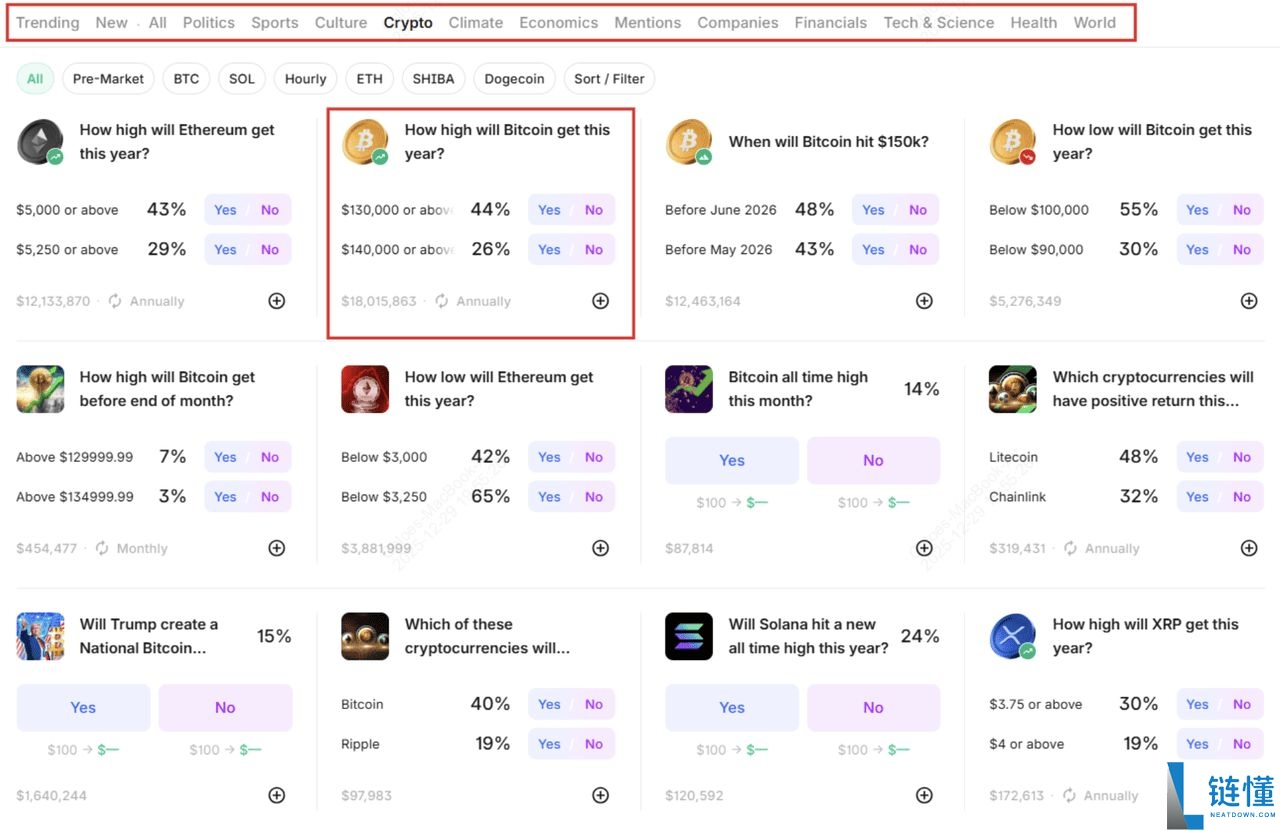
Task: Open thumbnail for 'Which of these cryptocurrencies will...' market
Action: point(365,636)
